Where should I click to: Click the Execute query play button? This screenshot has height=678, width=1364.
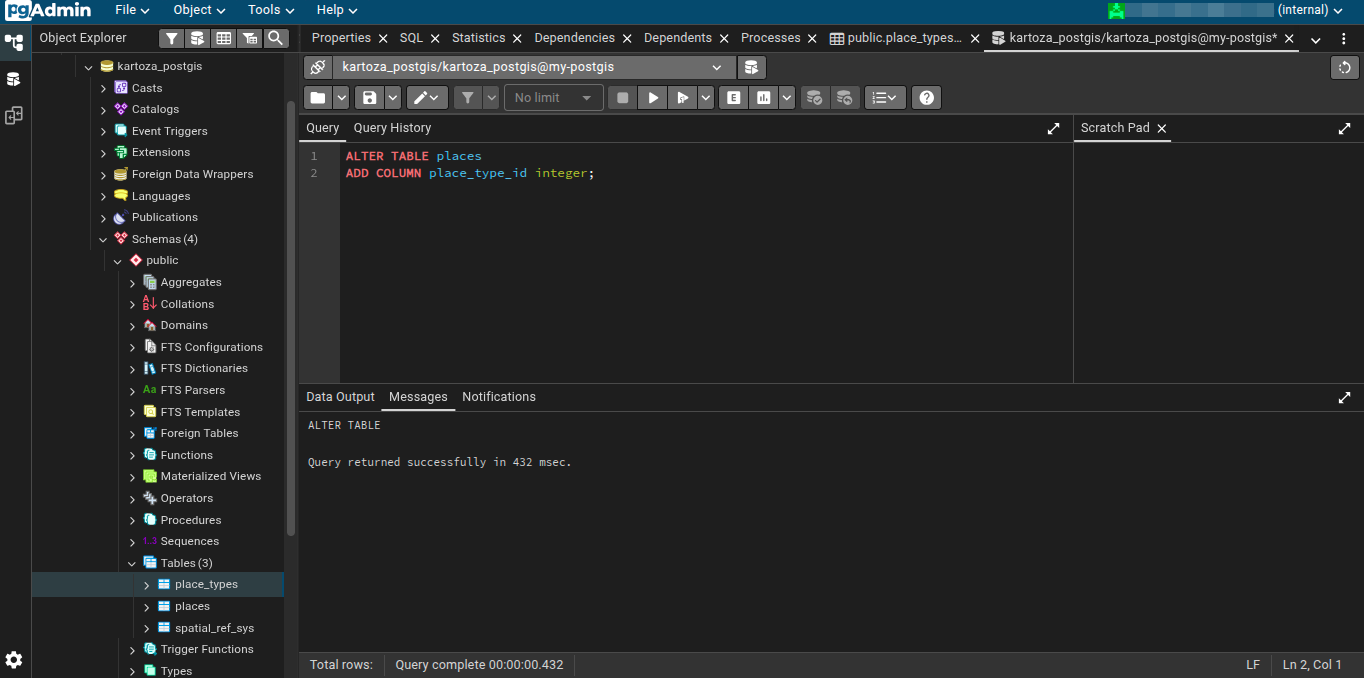pos(653,98)
